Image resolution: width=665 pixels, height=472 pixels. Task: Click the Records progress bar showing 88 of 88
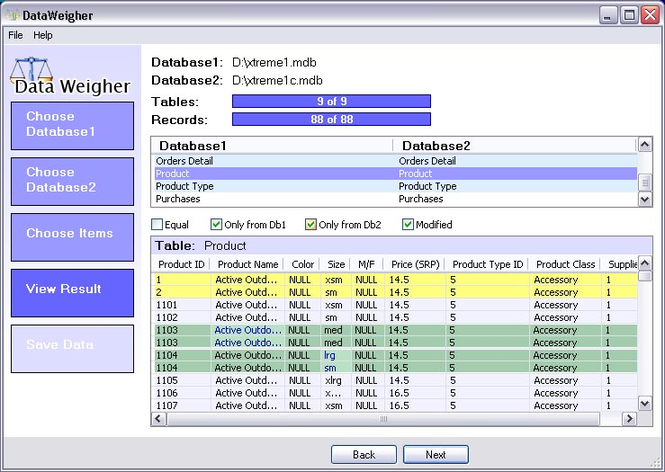[x=331, y=119]
